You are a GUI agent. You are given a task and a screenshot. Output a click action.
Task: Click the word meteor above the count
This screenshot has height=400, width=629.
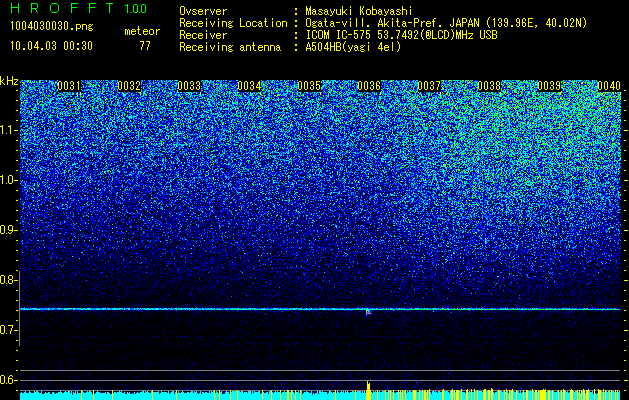coord(142,31)
